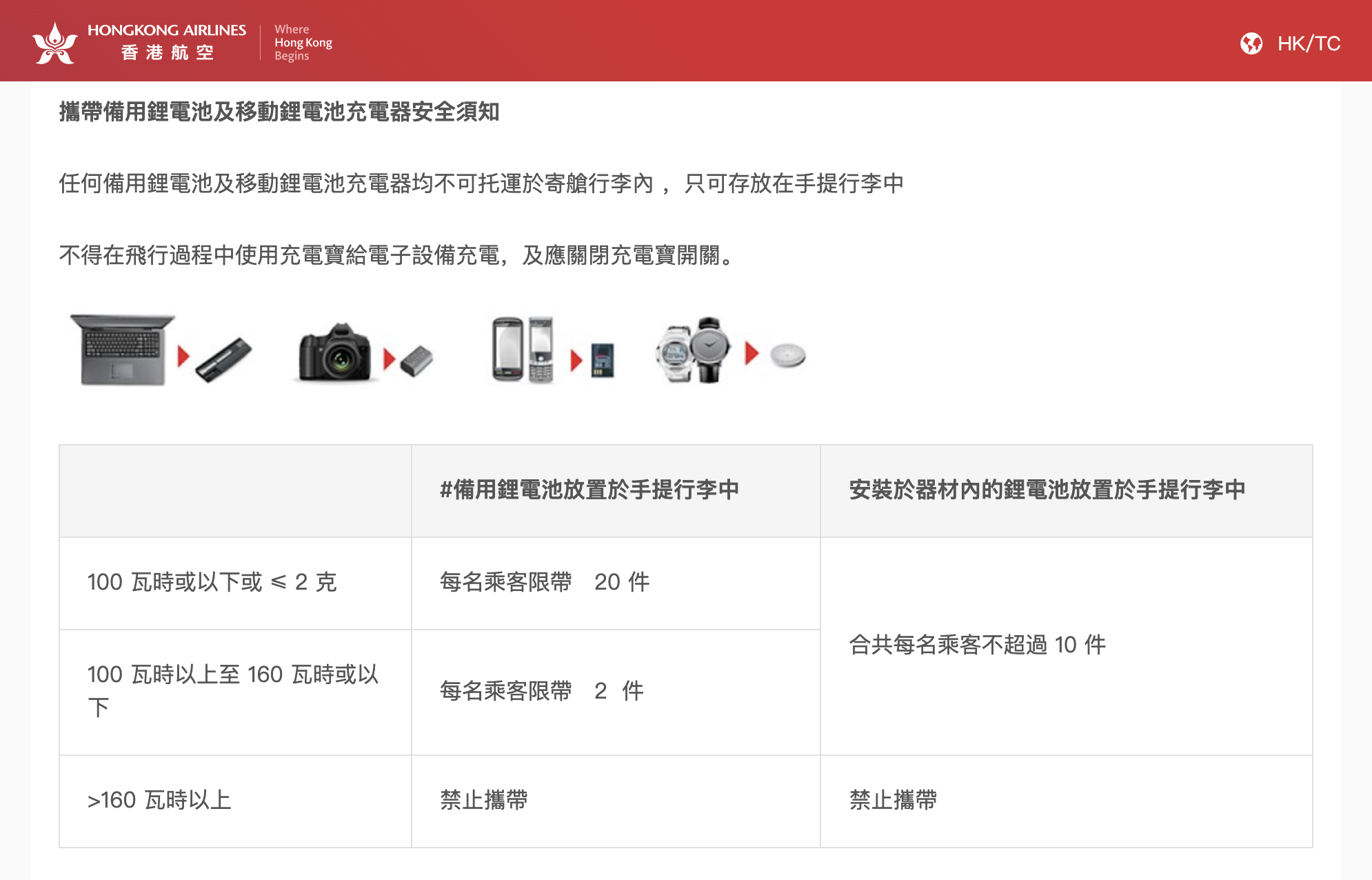Click the wristwatches image
The image size is (1372, 880).
693,350
